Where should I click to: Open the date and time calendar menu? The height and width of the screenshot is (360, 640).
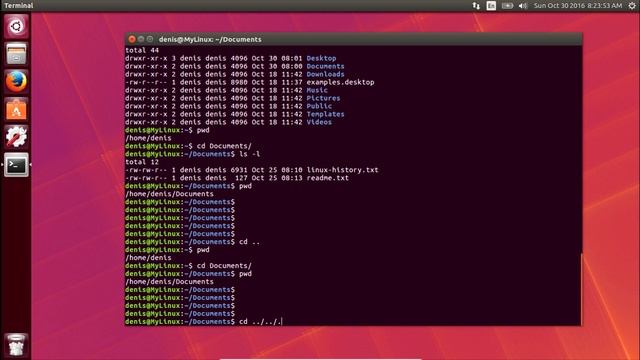(578, 6)
